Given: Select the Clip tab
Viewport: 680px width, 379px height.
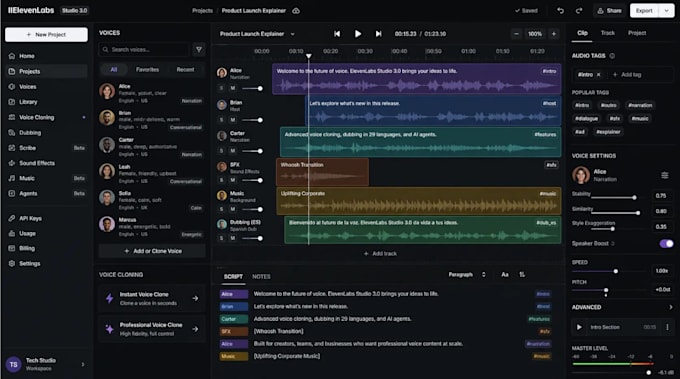Looking at the screenshot, I should [582, 33].
